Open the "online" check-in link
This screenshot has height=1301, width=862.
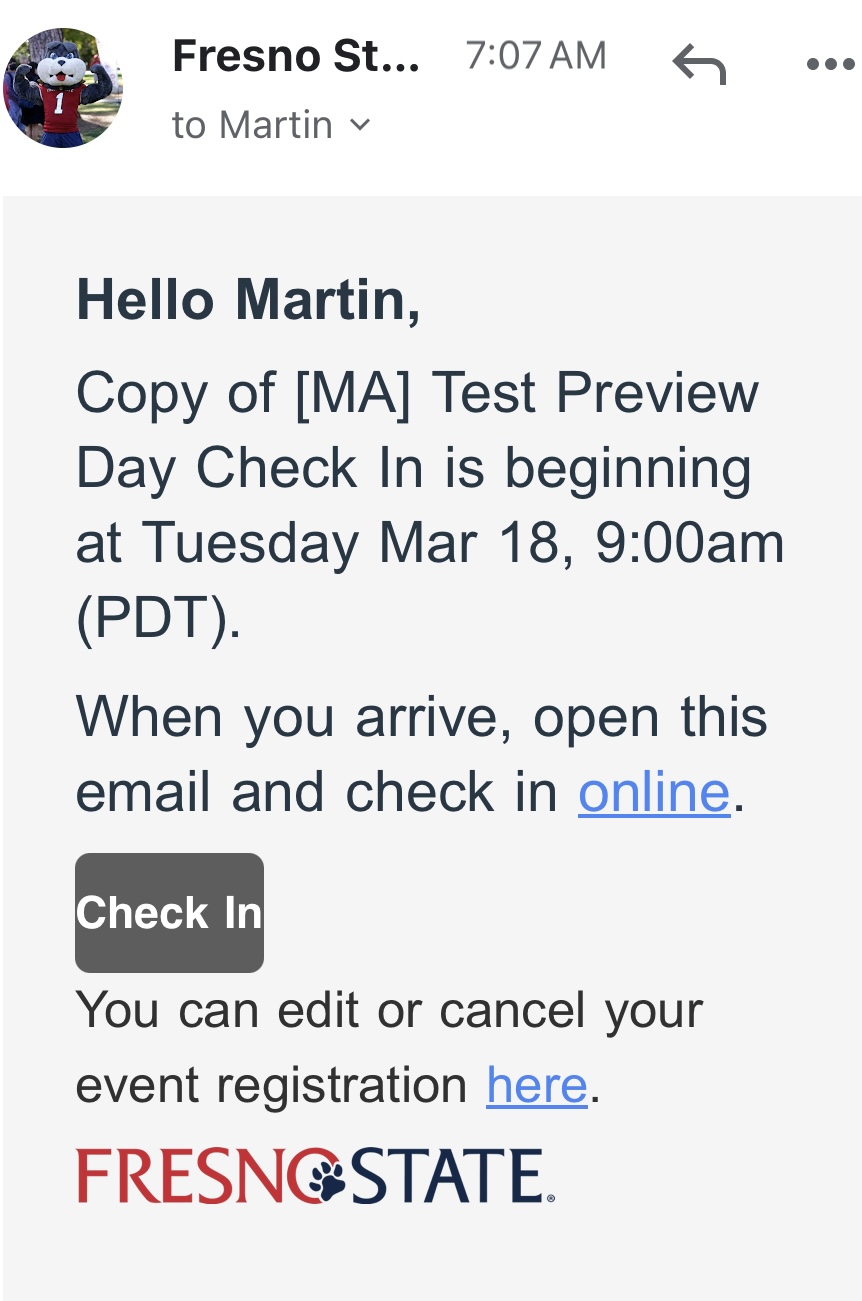pos(654,793)
